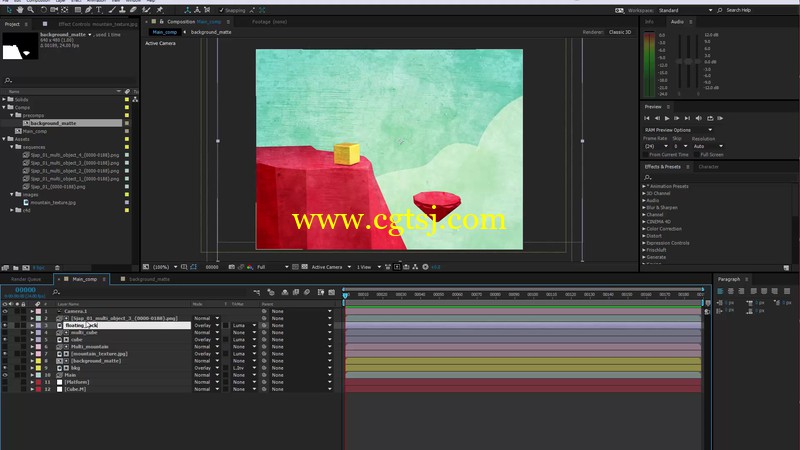This screenshot has width=800, height=450.
Task: Open the Effect Controls tab
Action: (x=97, y=24)
